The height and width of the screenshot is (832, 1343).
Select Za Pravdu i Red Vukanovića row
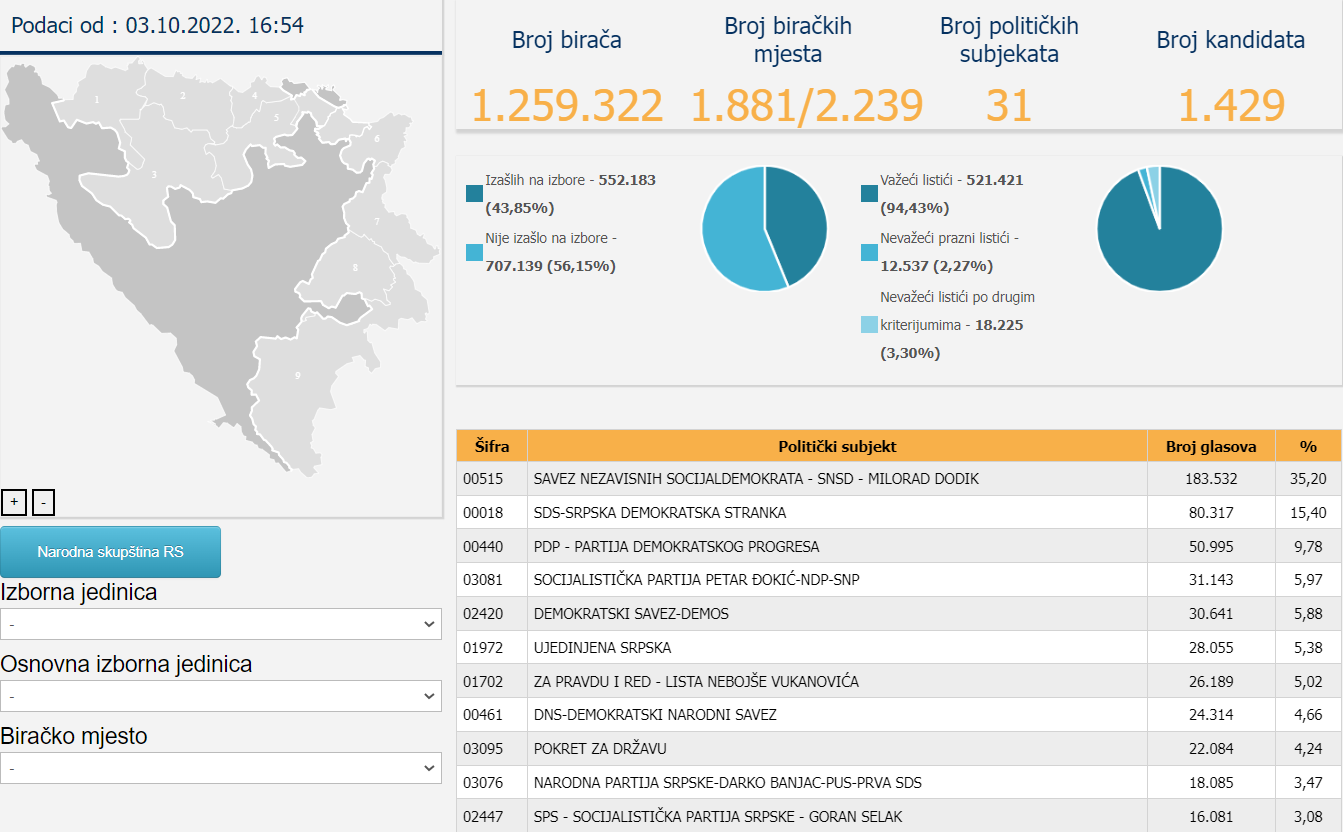tap(899, 682)
